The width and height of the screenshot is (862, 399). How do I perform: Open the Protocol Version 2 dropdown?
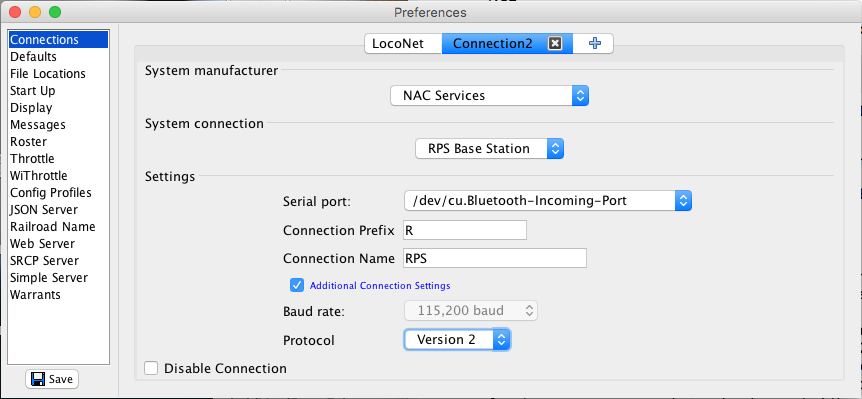click(x=457, y=340)
